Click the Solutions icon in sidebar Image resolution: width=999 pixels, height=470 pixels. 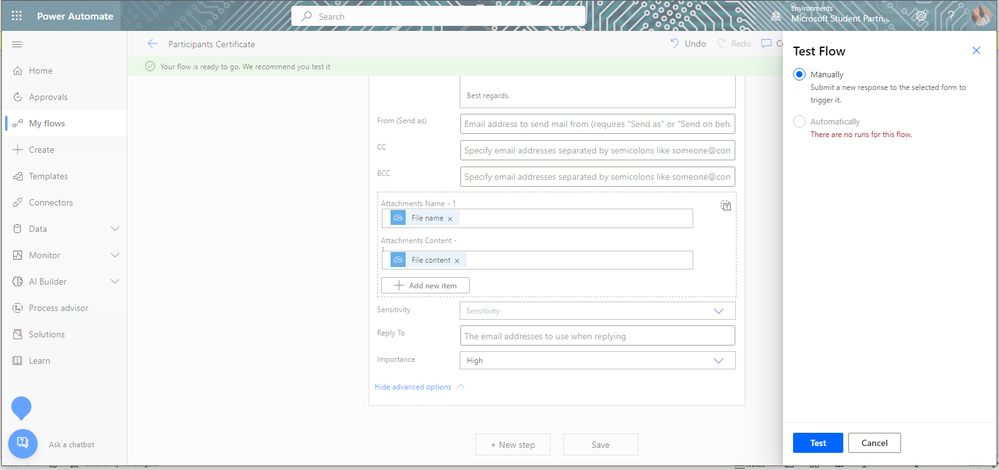pos(17,334)
